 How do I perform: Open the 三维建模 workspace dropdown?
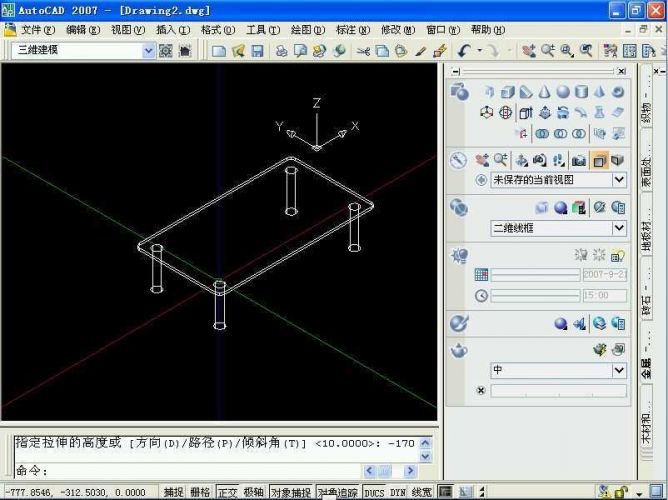[149, 50]
